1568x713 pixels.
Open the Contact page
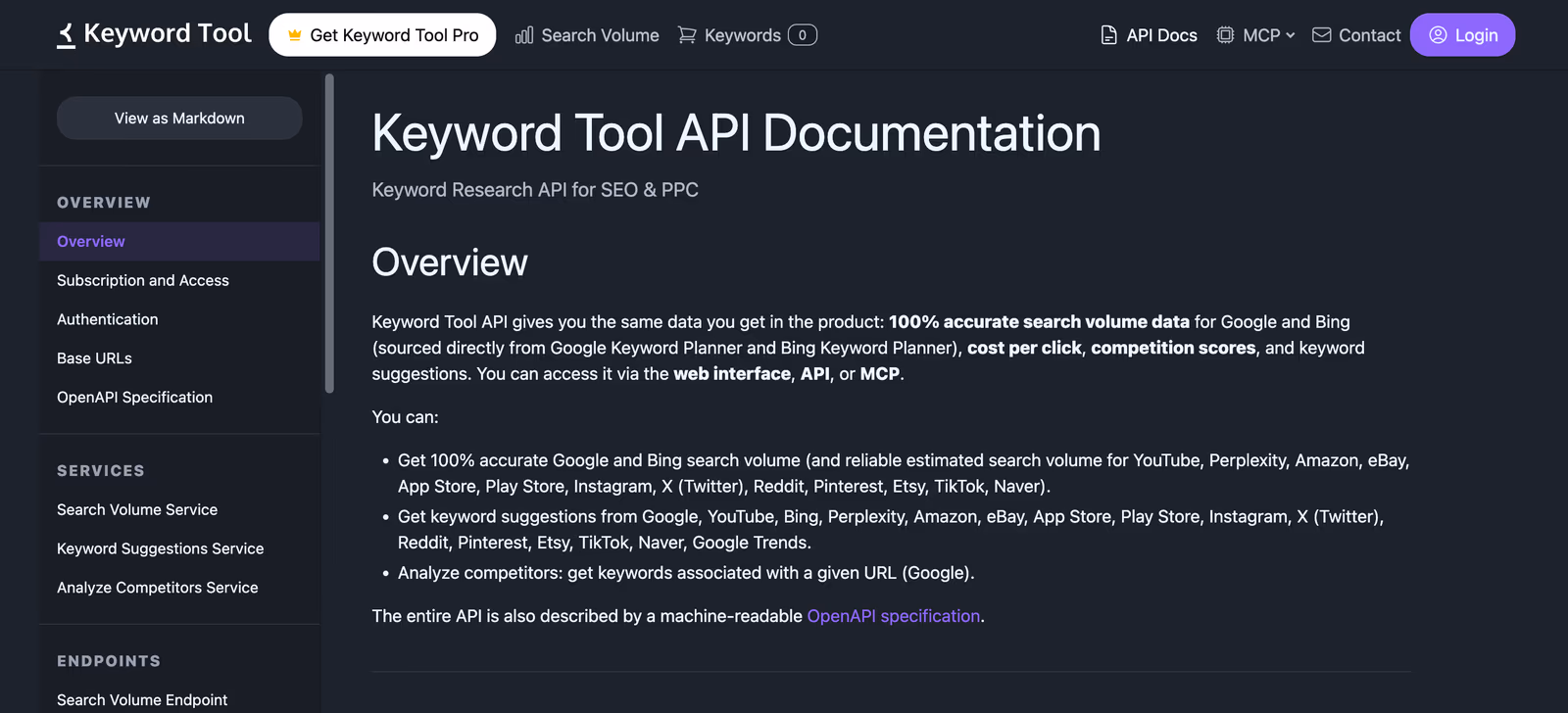1356,35
